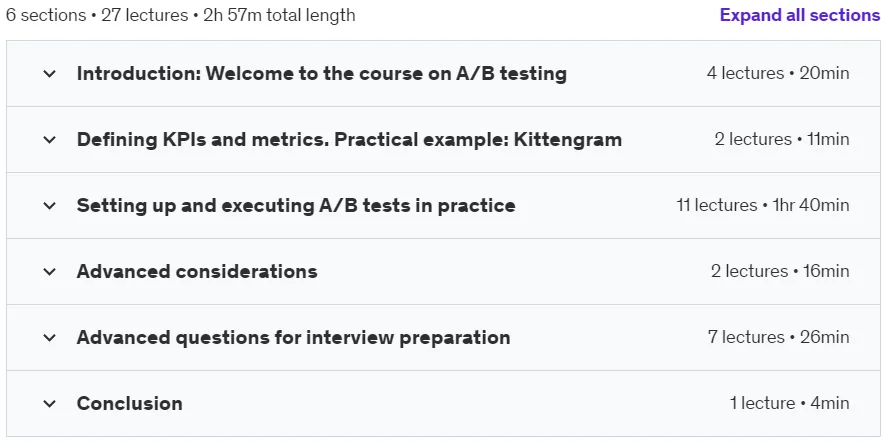This screenshot has width=886, height=444.
Task: Select Advanced considerations section title
Action: click(x=197, y=272)
